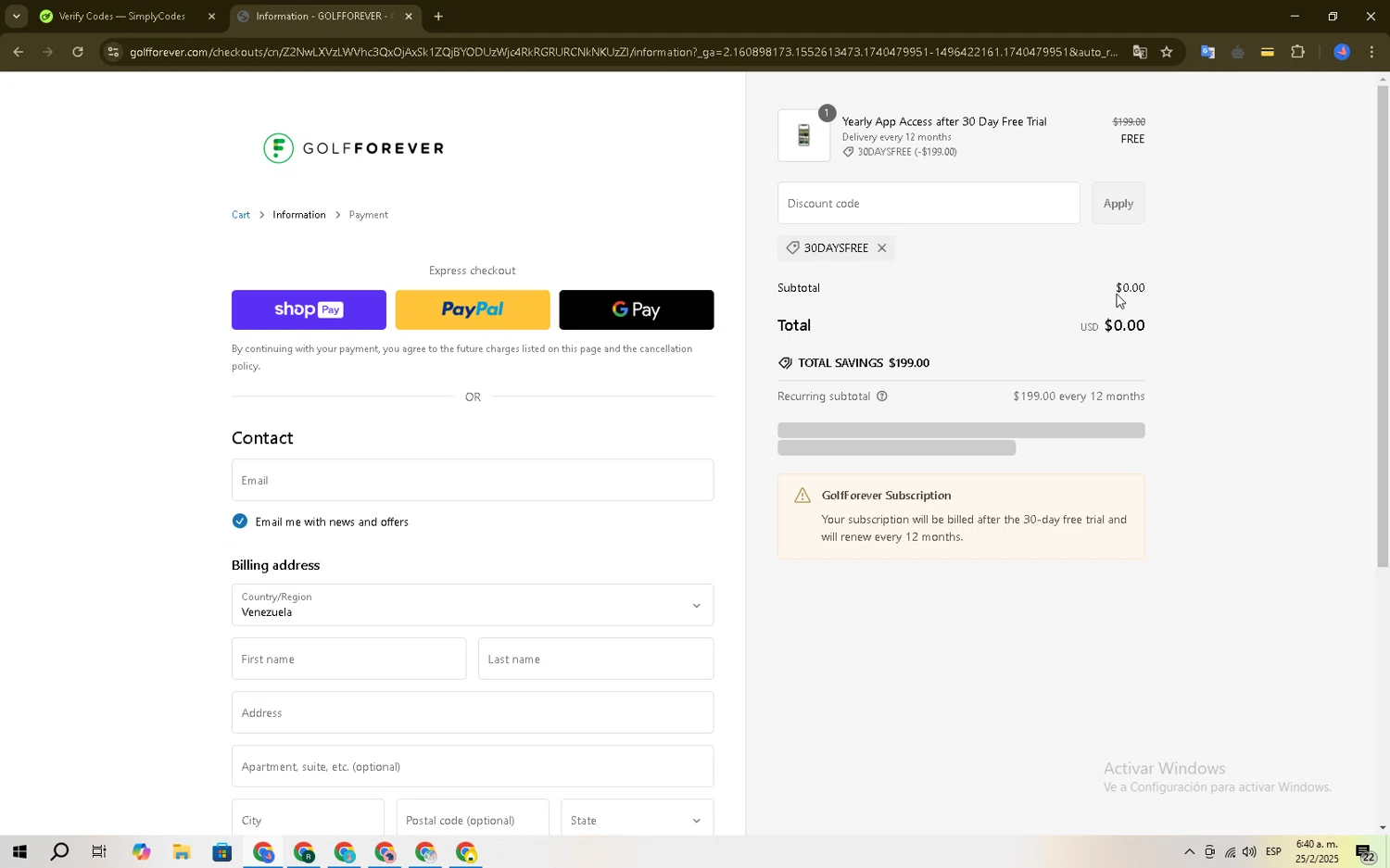Open a new browser tab

[438, 17]
